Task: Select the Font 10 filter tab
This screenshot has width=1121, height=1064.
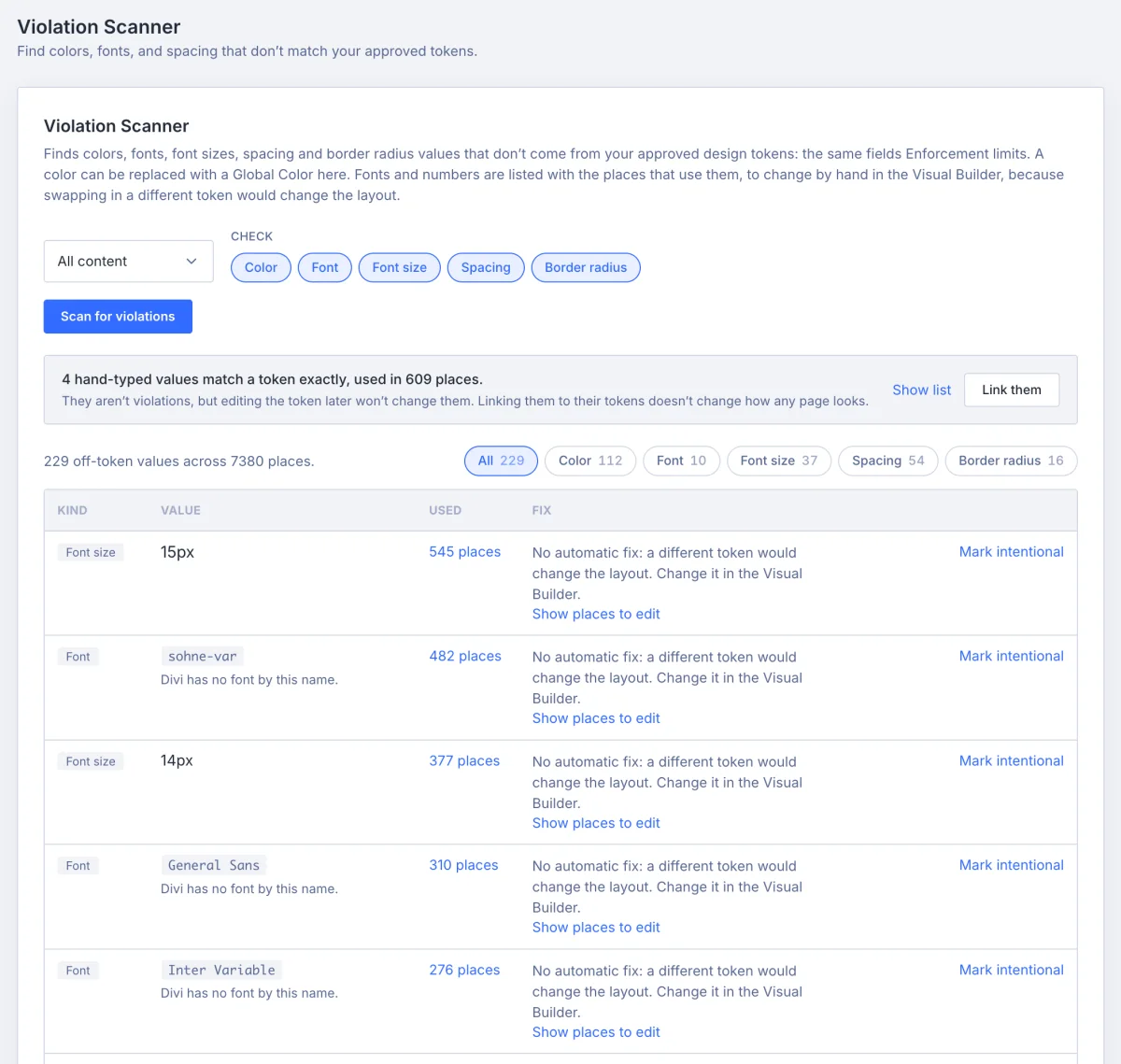Action: pos(681,461)
